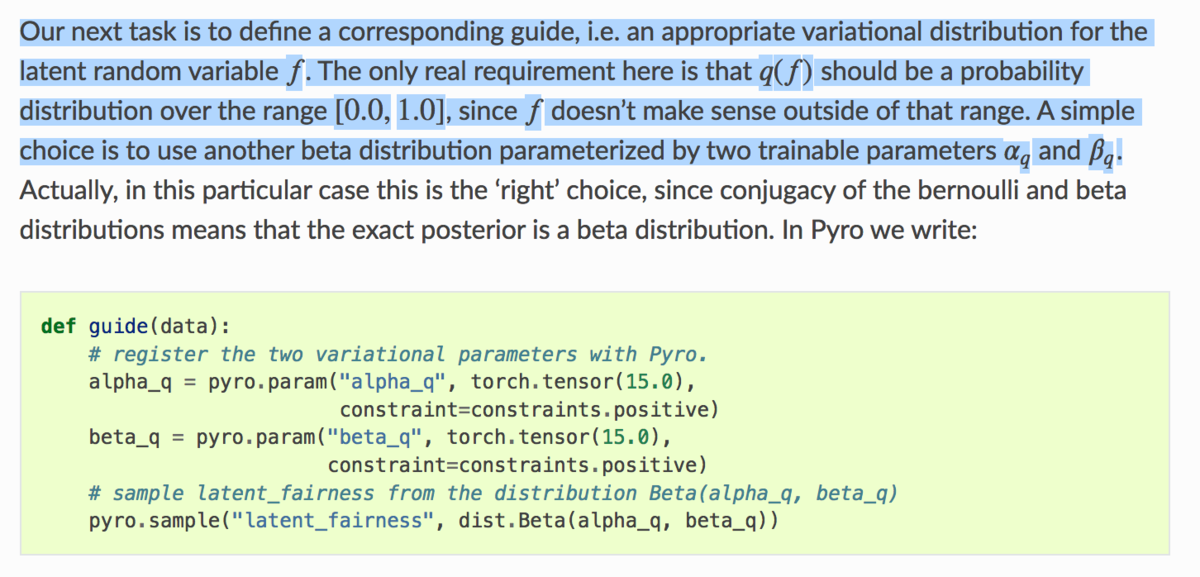
Task: Click the first constraint=constraints.positive line
Action: coord(529,410)
